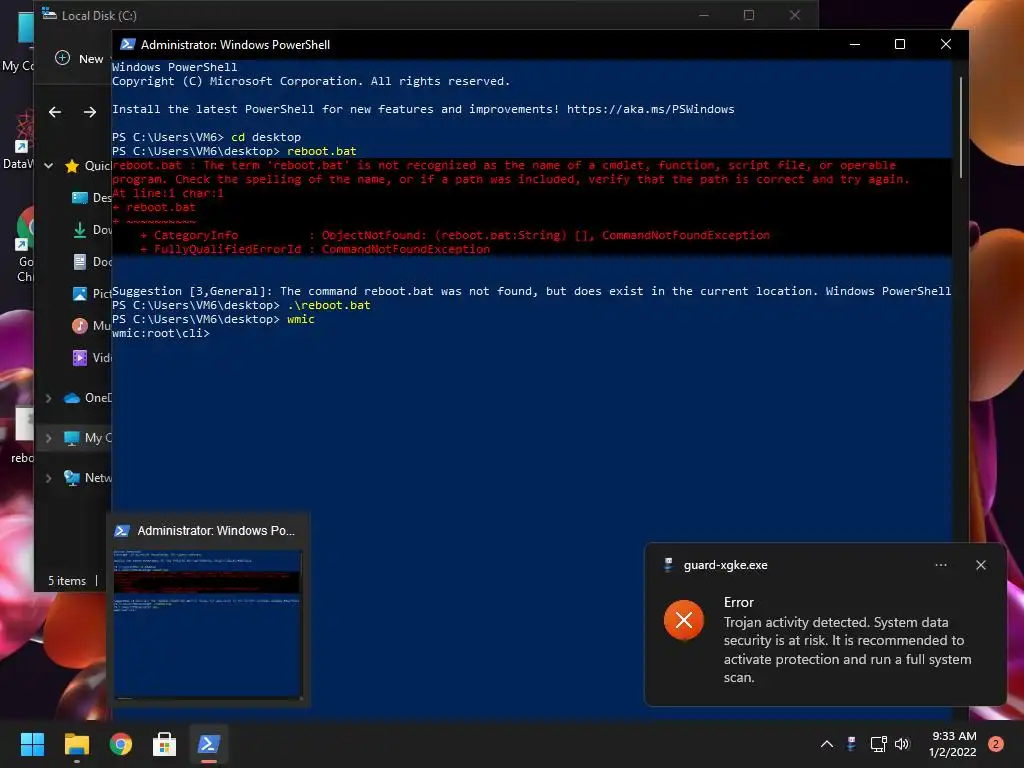Click the wmic:root\cli> prompt line
Screen dimensions: 1024x768
click(161, 333)
